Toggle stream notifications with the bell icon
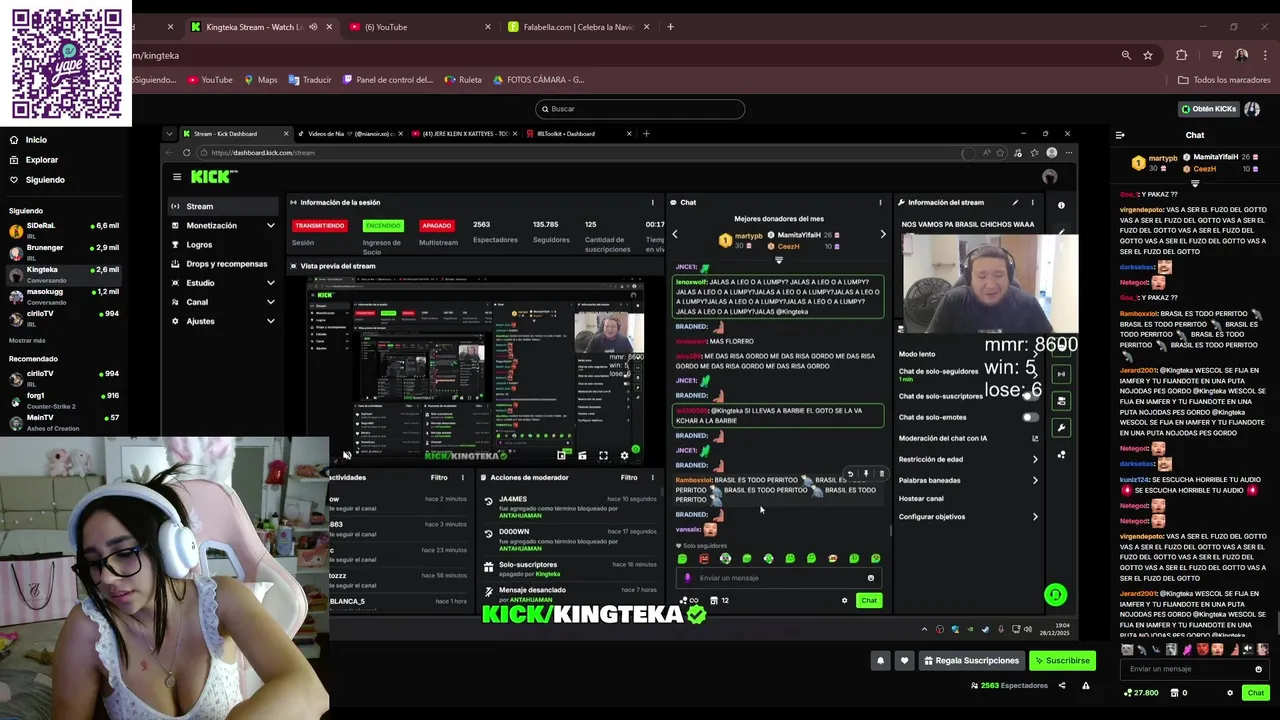Viewport: 1280px width, 720px height. (x=881, y=660)
